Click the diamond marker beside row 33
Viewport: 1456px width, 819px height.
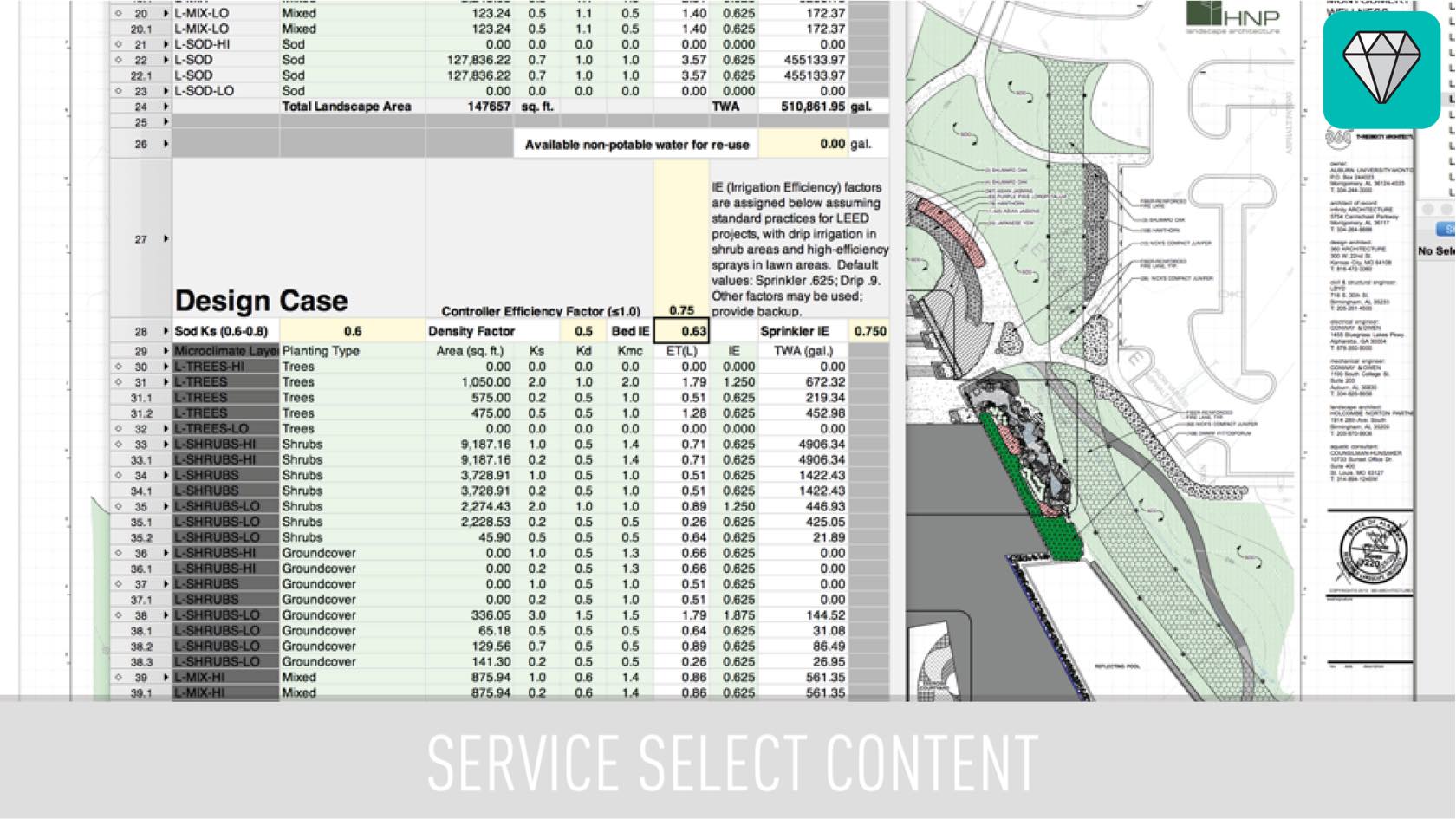click(x=119, y=445)
